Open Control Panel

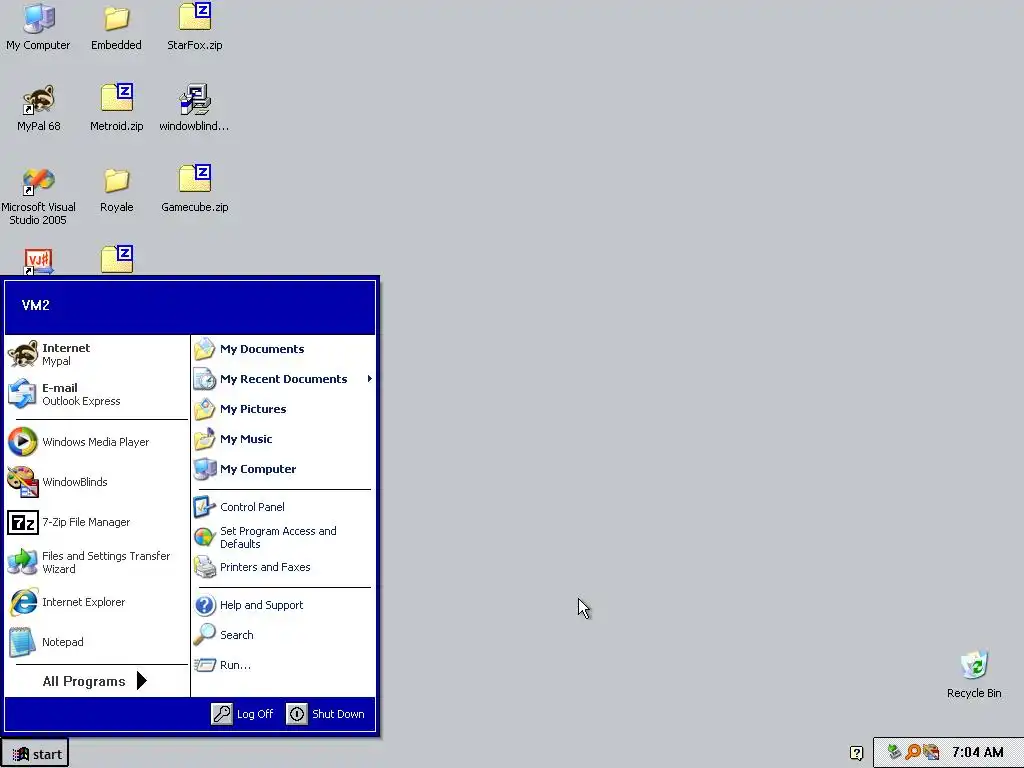[x=283, y=507]
